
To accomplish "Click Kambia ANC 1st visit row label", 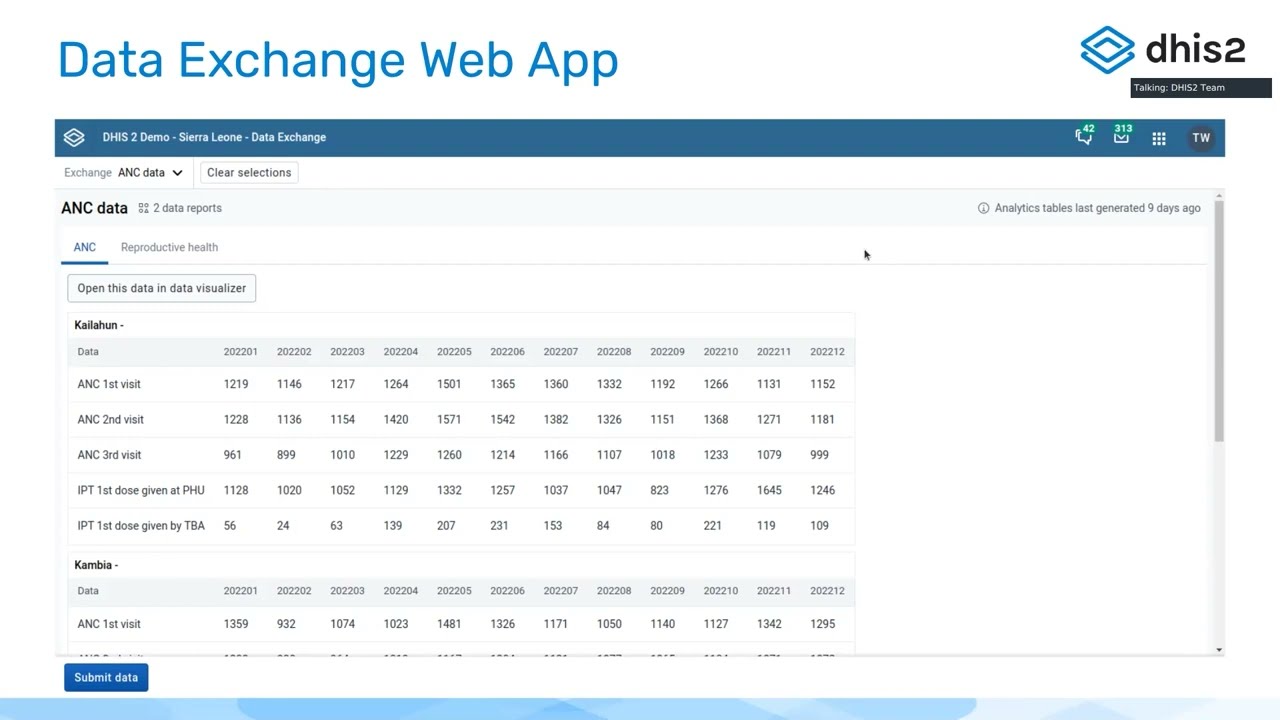I will (x=109, y=624).
